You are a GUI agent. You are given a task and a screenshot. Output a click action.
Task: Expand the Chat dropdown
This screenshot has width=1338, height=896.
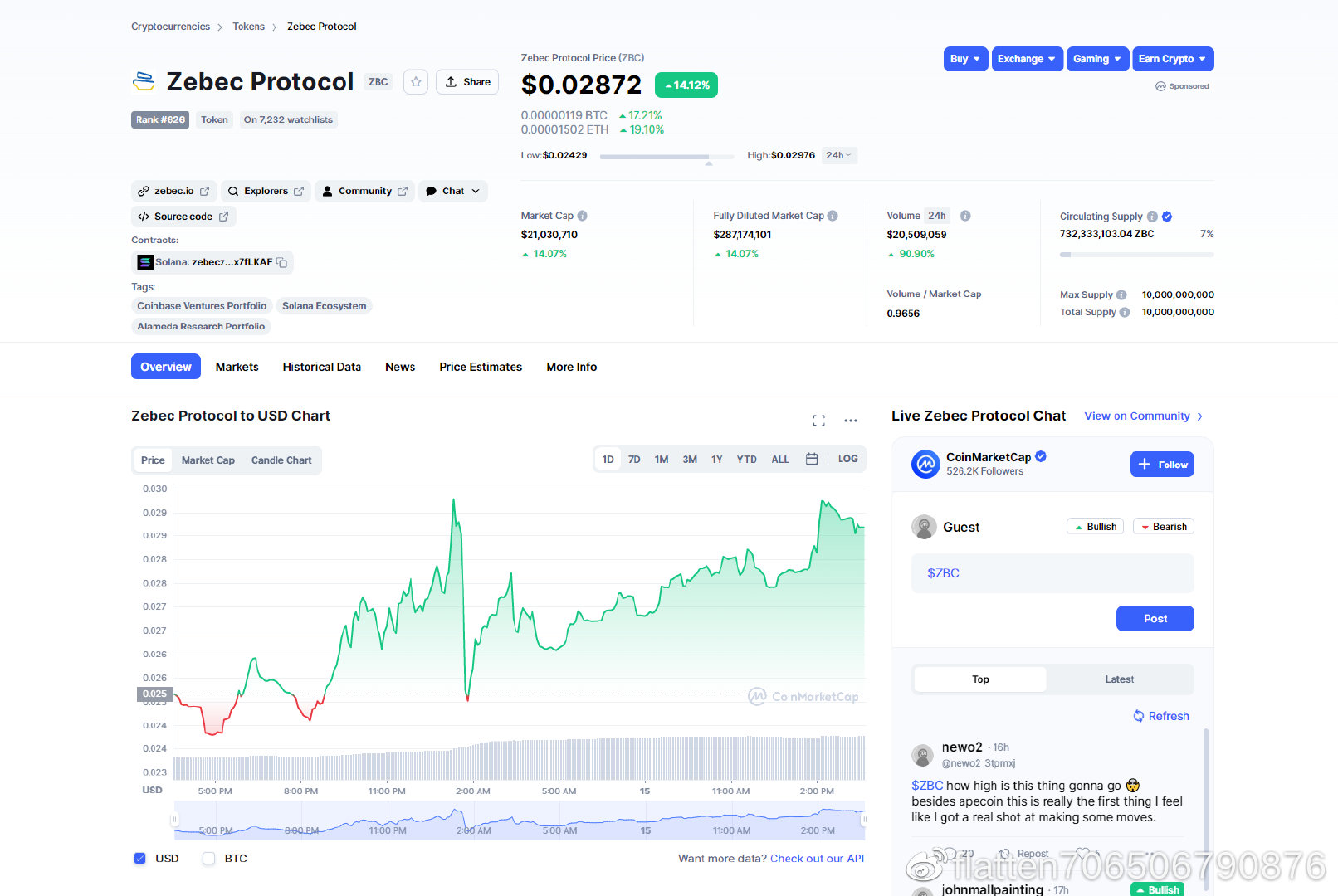[453, 191]
